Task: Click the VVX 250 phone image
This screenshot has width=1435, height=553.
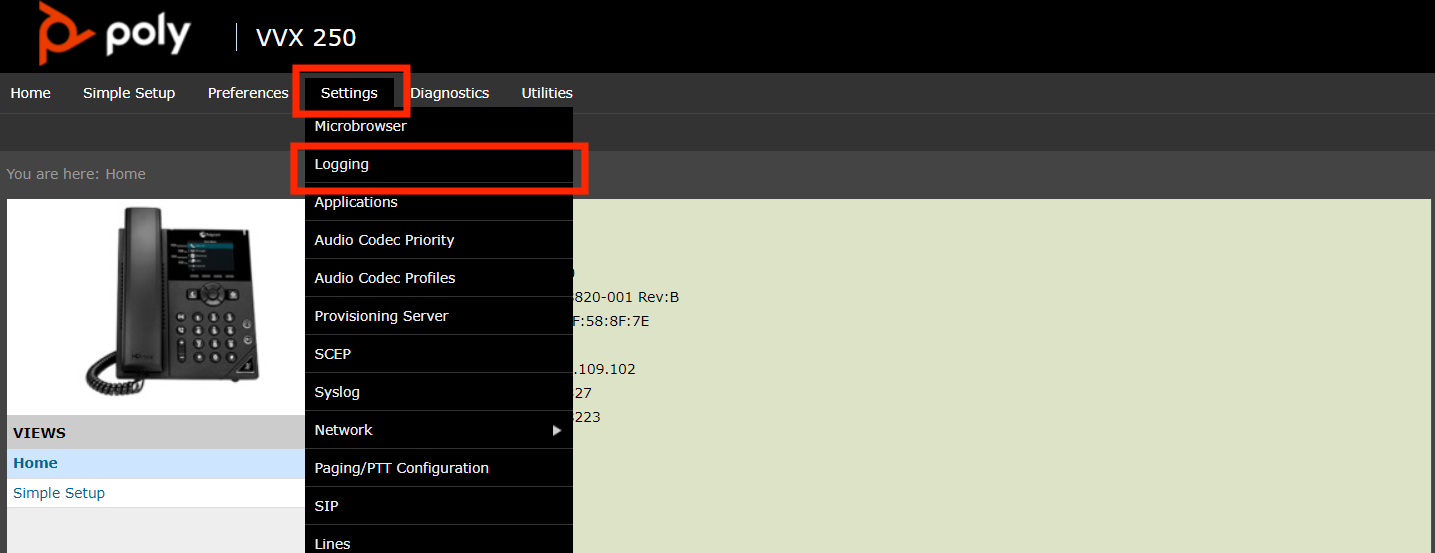Action: (x=171, y=304)
